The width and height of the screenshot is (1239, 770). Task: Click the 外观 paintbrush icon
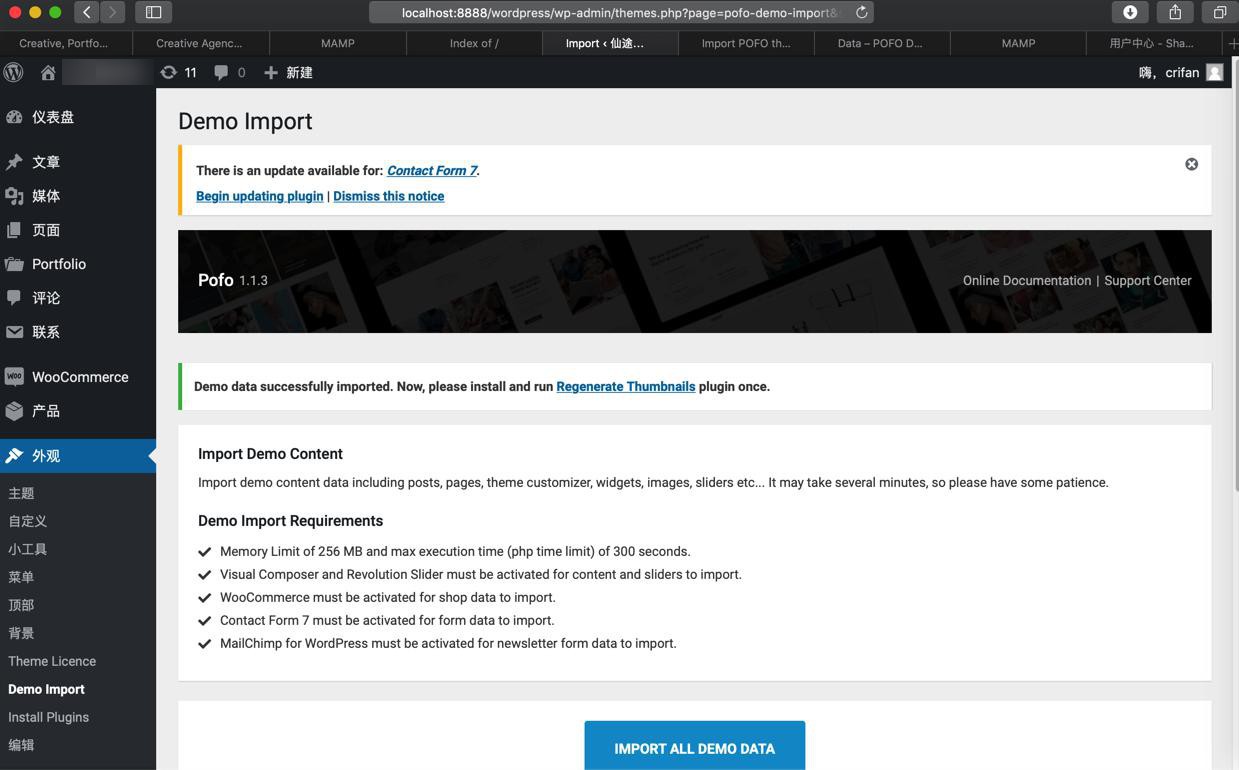(14, 456)
